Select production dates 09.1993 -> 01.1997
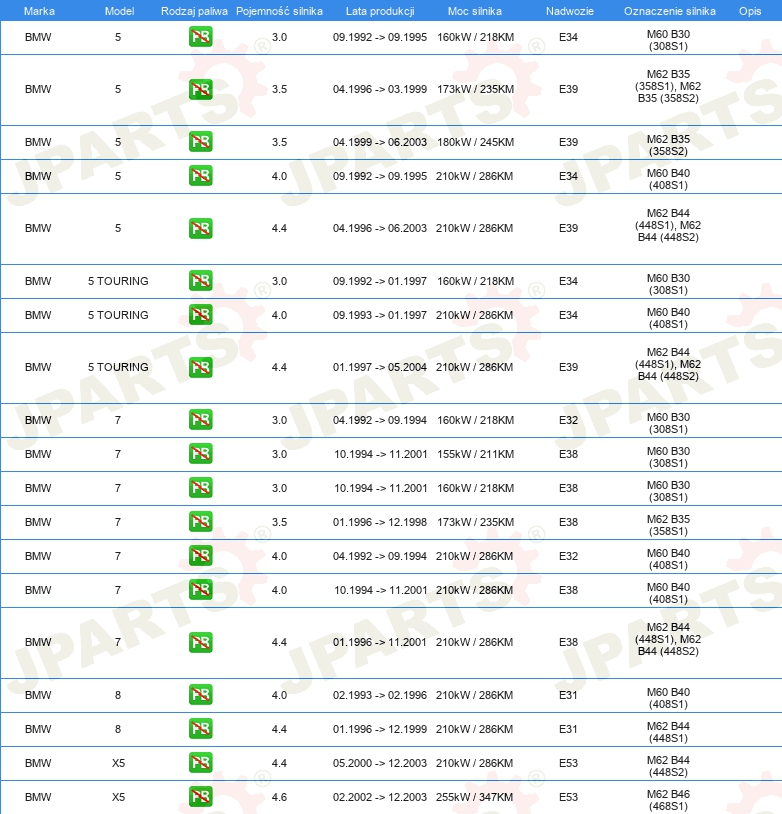Screen dimensions: 782x814 [x=380, y=315]
